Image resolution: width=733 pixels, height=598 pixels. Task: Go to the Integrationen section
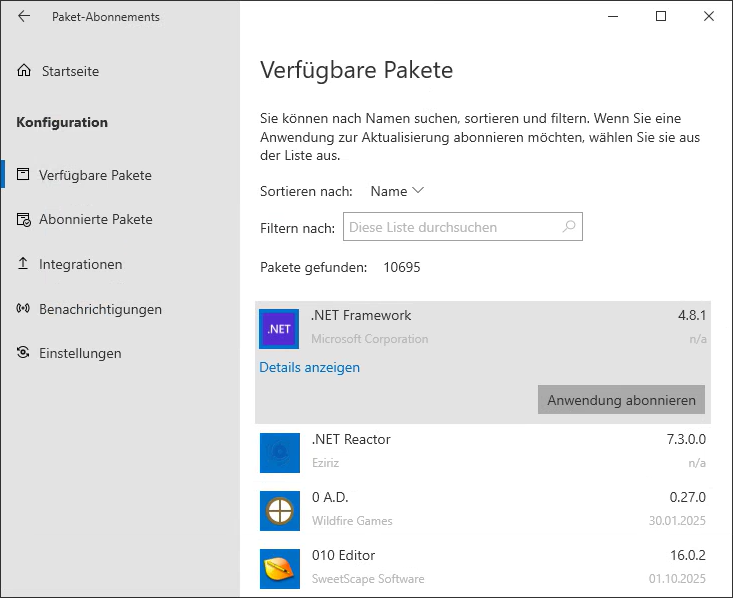click(80, 264)
